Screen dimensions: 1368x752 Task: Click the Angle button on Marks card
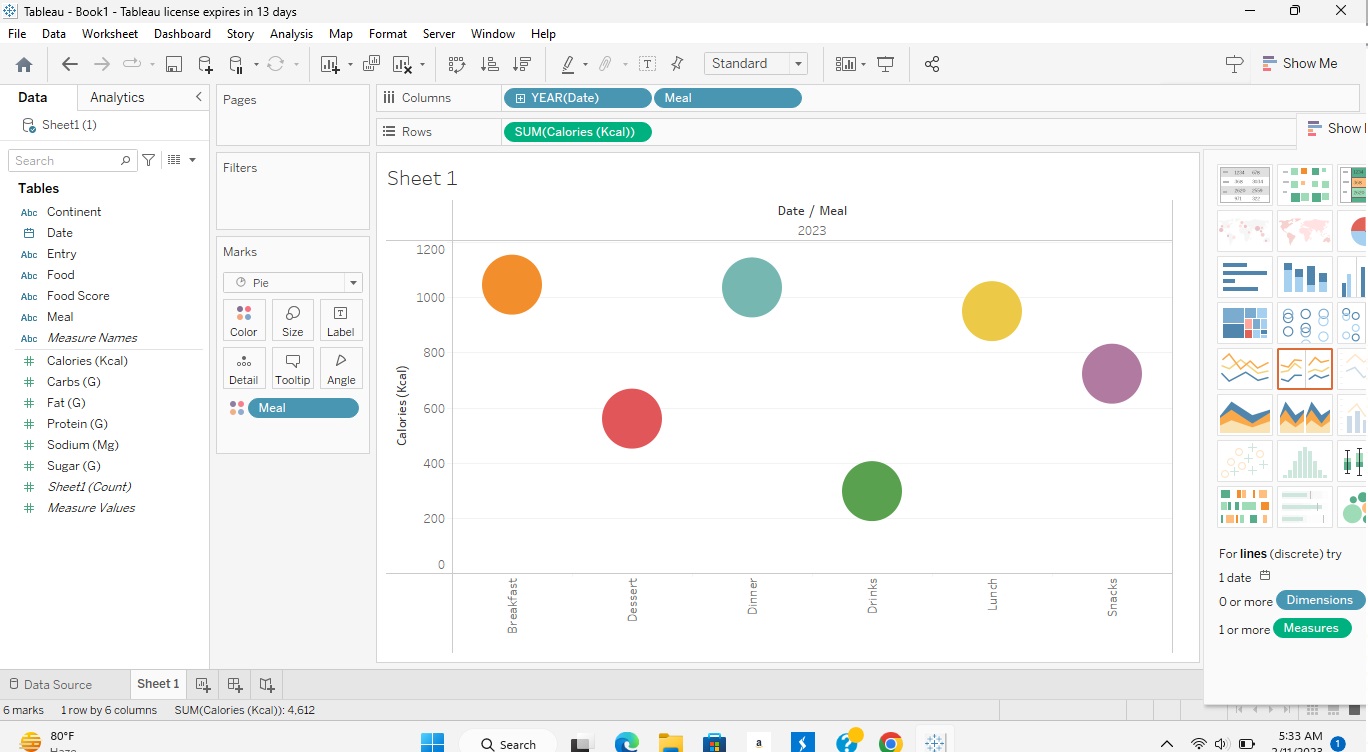point(341,368)
